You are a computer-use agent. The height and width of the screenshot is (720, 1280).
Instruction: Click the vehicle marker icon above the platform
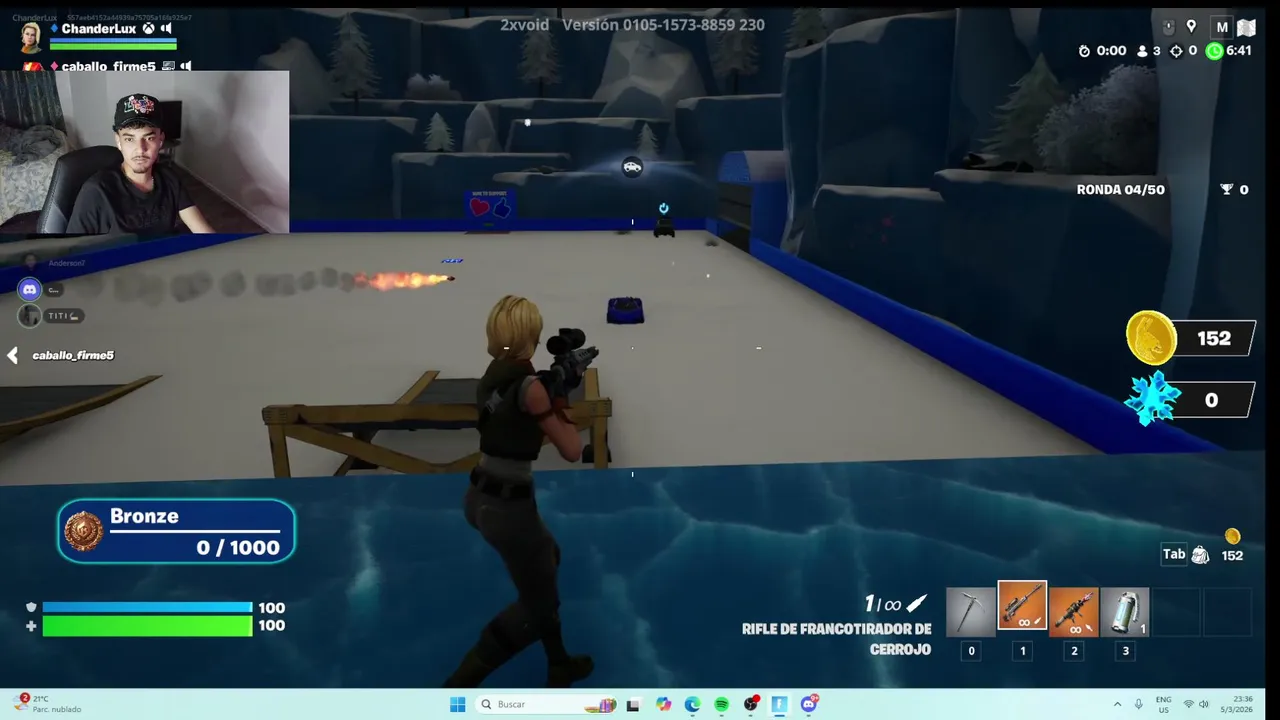point(632,167)
